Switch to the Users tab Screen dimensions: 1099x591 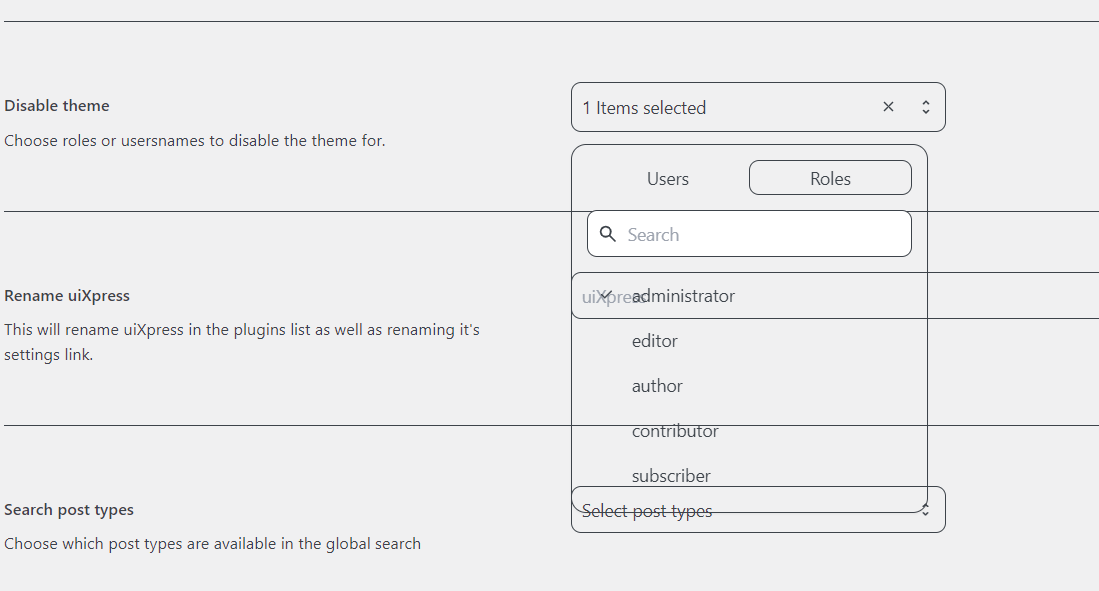[667, 179]
